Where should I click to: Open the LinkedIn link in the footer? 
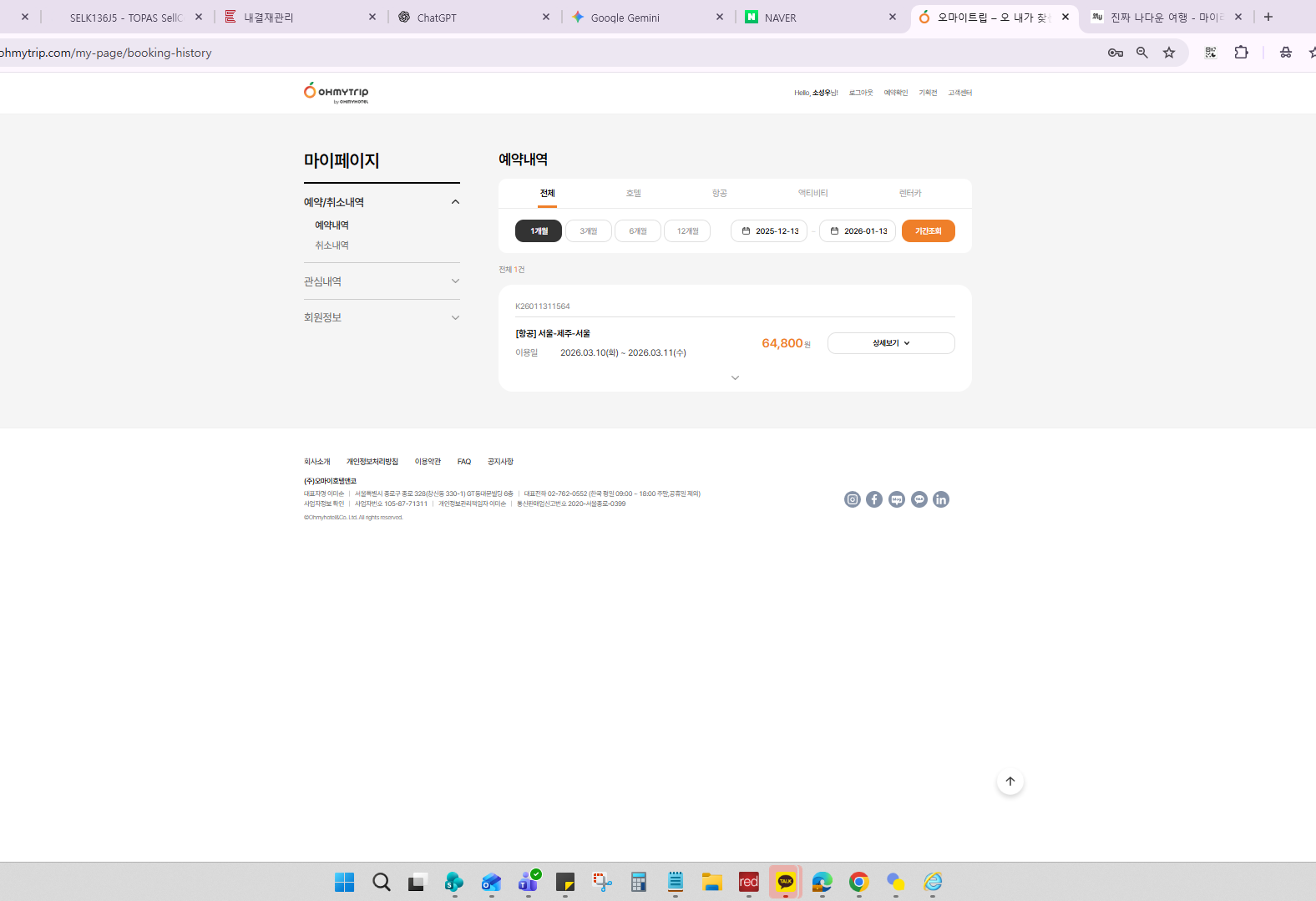[x=941, y=499]
